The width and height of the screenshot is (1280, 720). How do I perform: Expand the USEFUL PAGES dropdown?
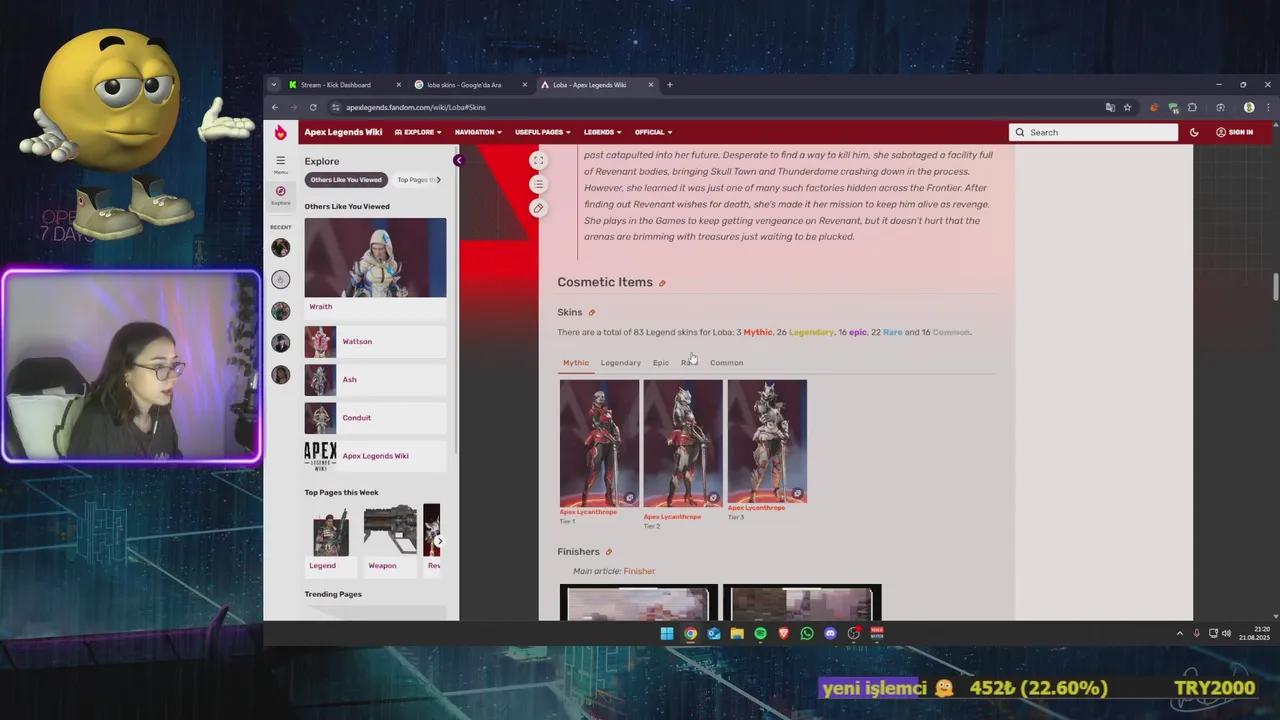pyautogui.click(x=543, y=132)
